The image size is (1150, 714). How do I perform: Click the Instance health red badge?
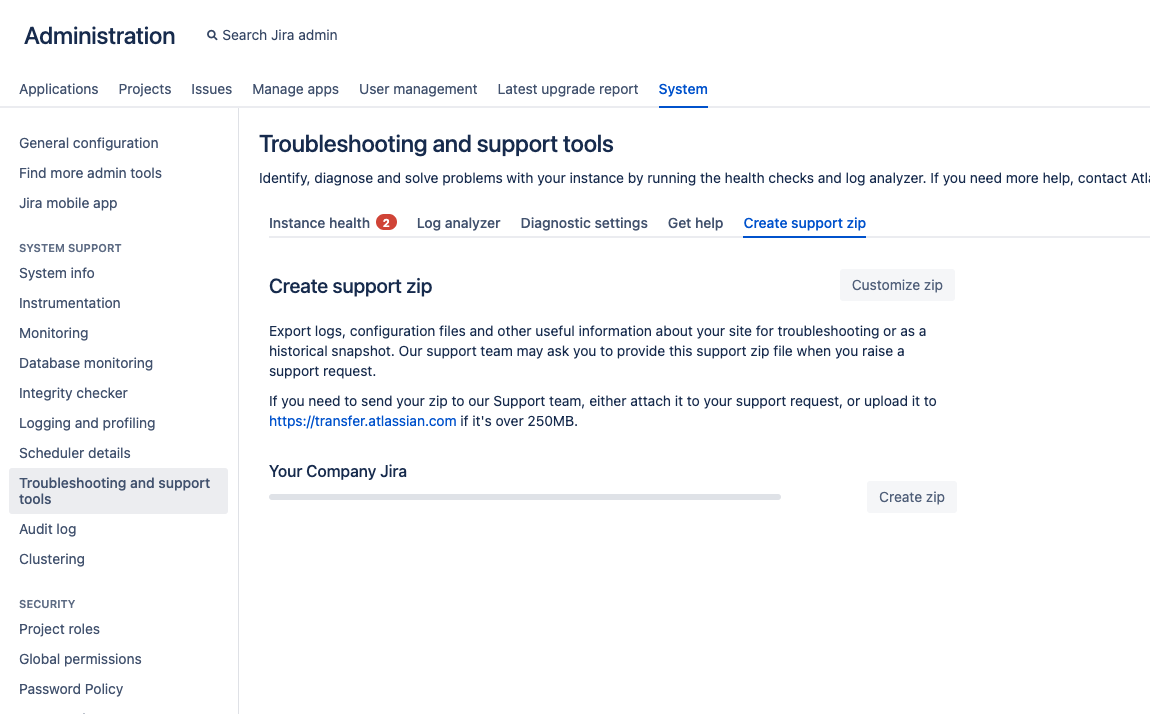coord(386,223)
